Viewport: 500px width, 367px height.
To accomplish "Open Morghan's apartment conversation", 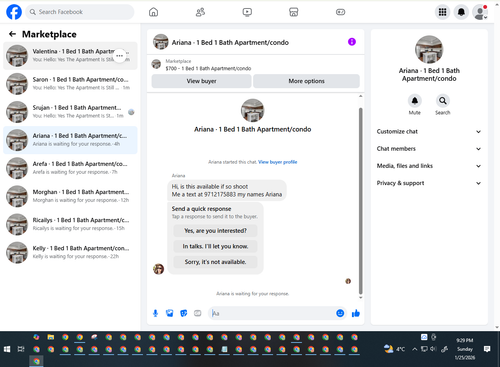I will point(70,196).
